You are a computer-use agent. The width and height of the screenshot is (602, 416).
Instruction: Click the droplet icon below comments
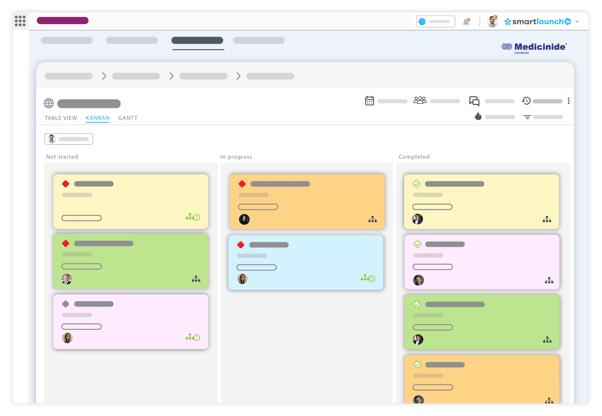click(478, 116)
